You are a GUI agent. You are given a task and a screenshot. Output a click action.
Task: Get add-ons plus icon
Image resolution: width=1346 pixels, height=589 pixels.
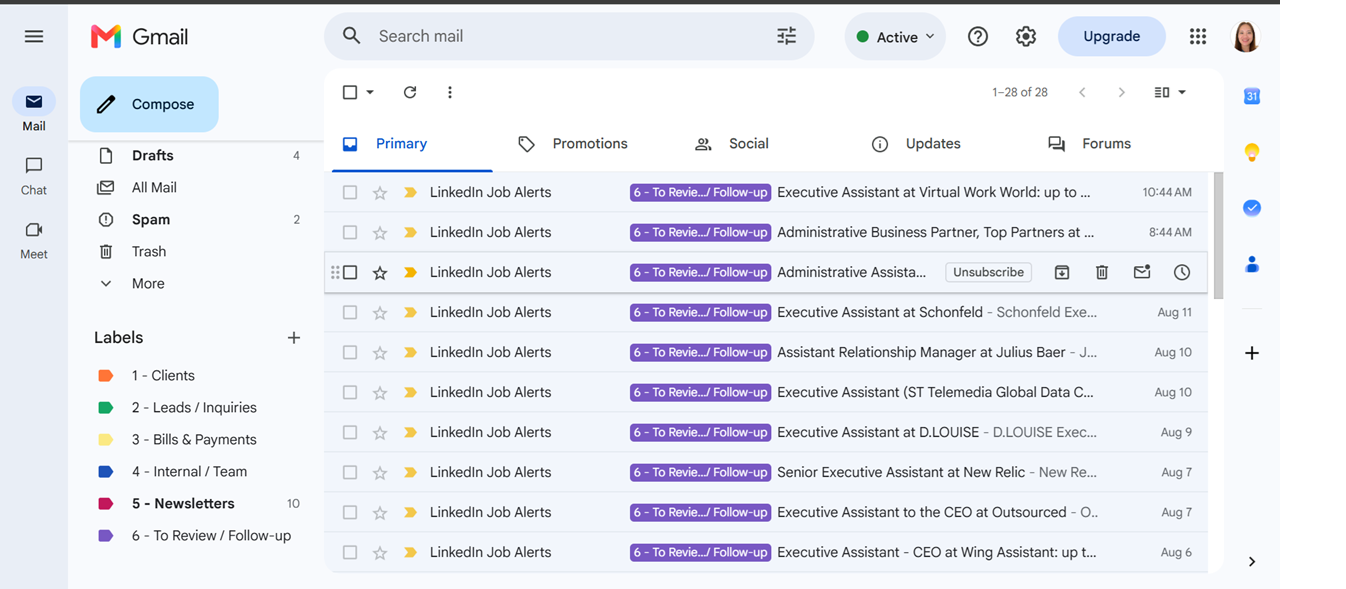pyautogui.click(x=1251, y=353)
